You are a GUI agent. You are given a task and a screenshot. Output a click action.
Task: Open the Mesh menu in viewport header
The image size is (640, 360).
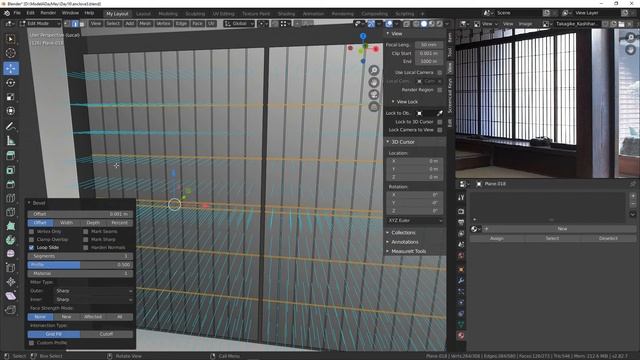145,24
